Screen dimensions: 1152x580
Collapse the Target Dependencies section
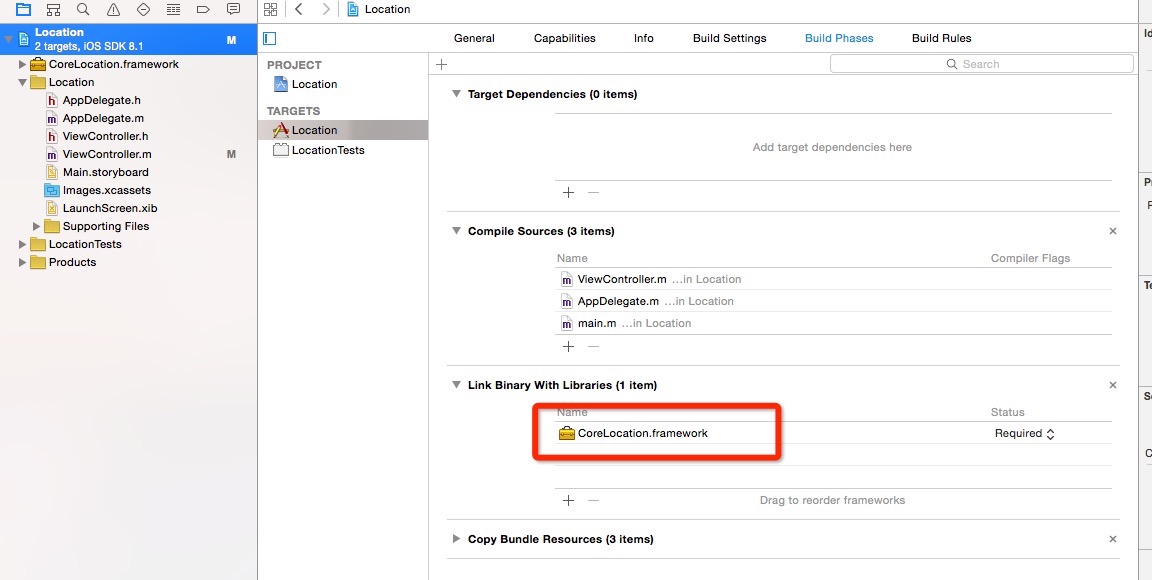(x=457, y=94)
